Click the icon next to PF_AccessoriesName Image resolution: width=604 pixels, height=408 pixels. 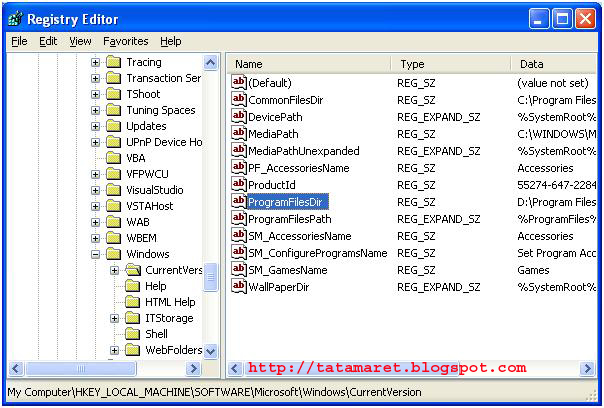point(239,167)
